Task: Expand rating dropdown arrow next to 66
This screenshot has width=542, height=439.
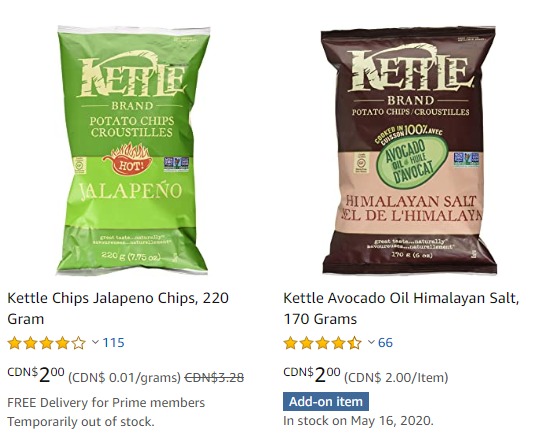Action: coord(371,342)
